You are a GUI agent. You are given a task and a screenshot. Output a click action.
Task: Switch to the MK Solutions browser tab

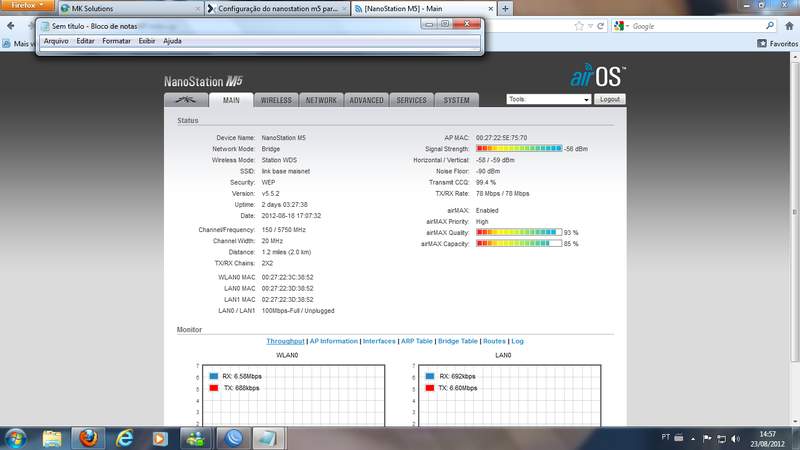point(130,9)
